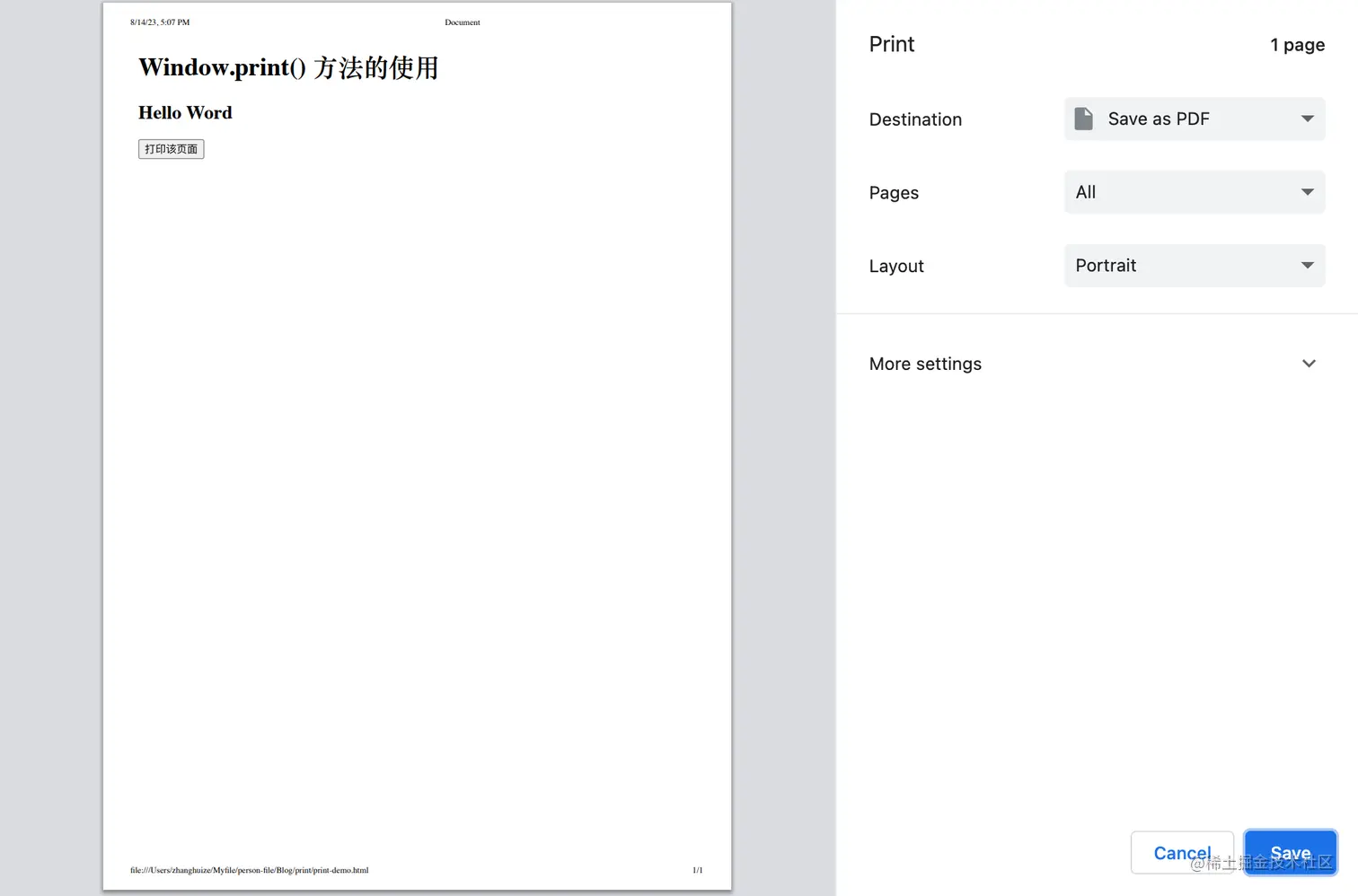The image size is (1358, 896).
Task: Click the 1/1 page number in footer
Action: 698,870
